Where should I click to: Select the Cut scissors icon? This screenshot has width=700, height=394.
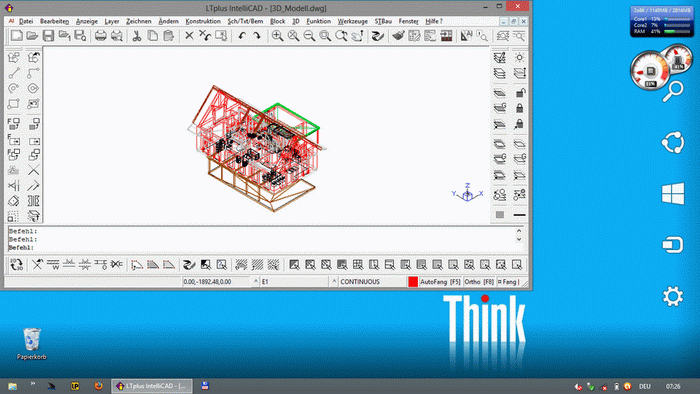[137, 36]
